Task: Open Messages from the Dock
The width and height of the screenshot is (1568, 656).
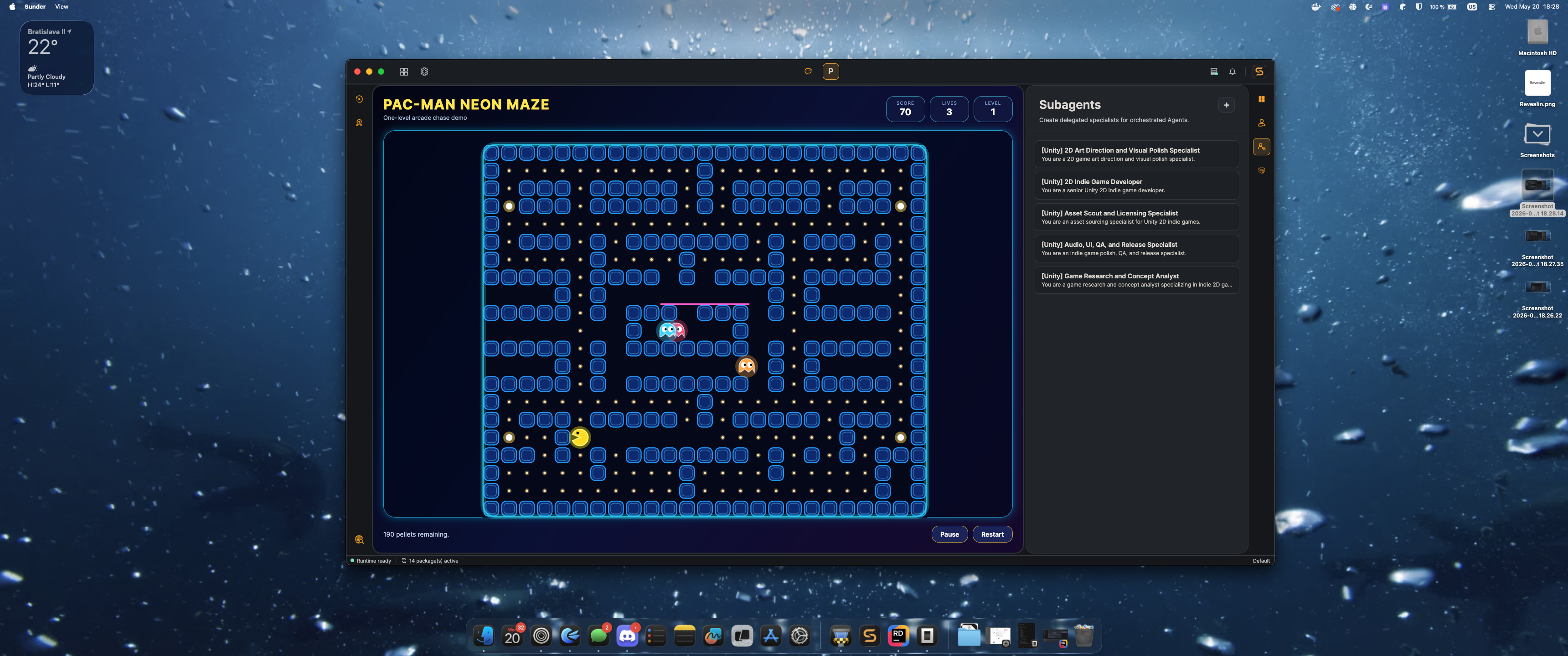Action: coord(598,636)
